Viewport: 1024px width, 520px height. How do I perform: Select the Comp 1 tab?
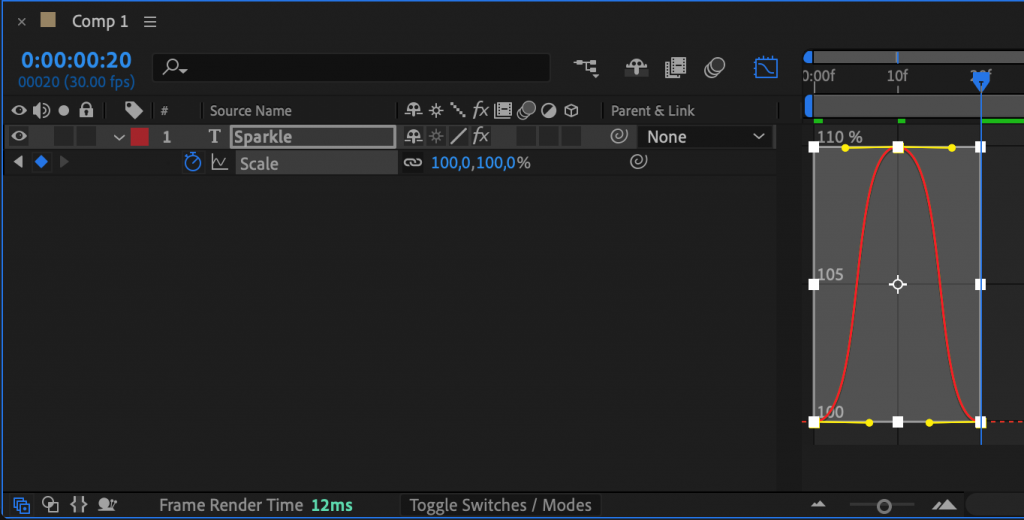coord(99,21)
